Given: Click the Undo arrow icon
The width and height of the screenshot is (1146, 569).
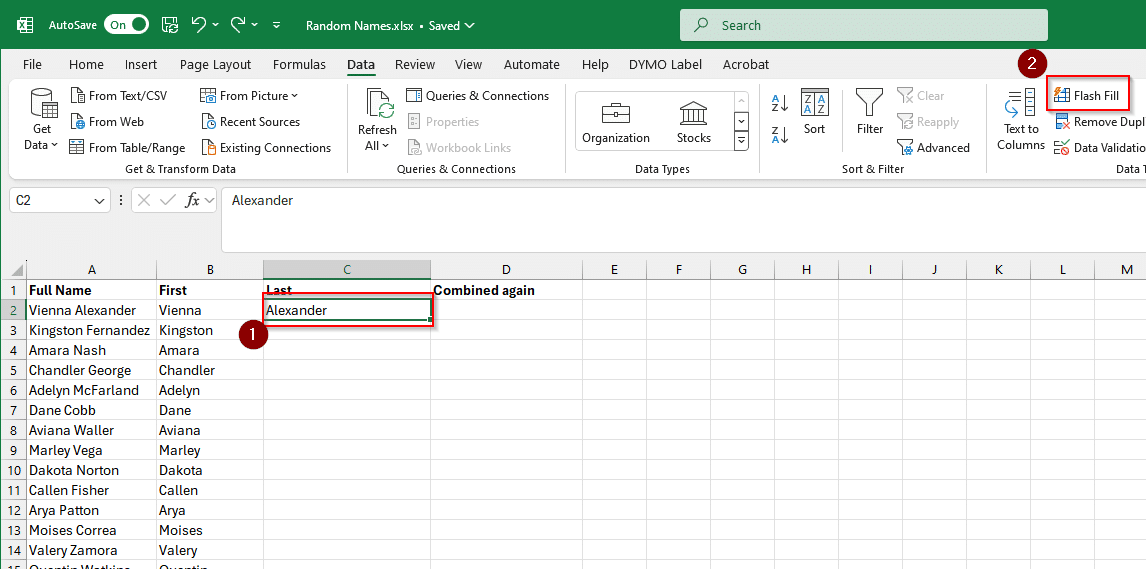Looking at the screenshot, I should [x=199, y=25].
